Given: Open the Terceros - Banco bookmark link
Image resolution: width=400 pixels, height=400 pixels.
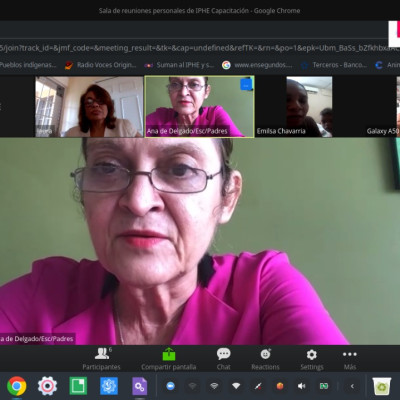Looking at the screenshot, I should [x=334, y=65].
